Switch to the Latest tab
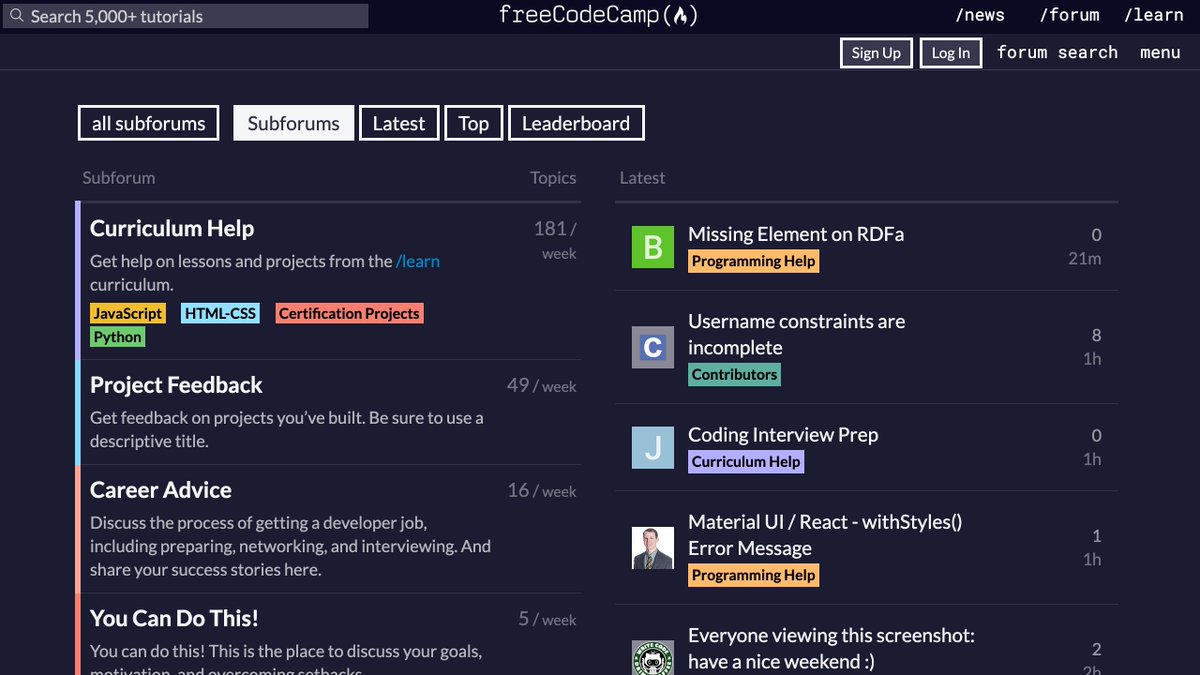This screenshot has width=1200, height=675. point(399,123)
